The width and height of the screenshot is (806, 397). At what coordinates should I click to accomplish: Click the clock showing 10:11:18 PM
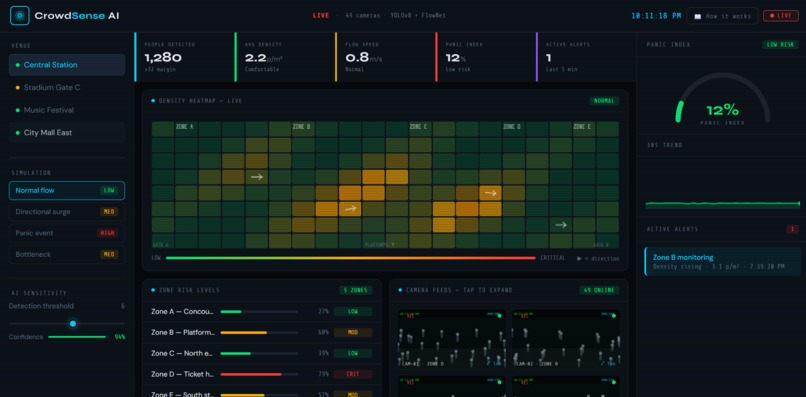click(x=656, y=16)
